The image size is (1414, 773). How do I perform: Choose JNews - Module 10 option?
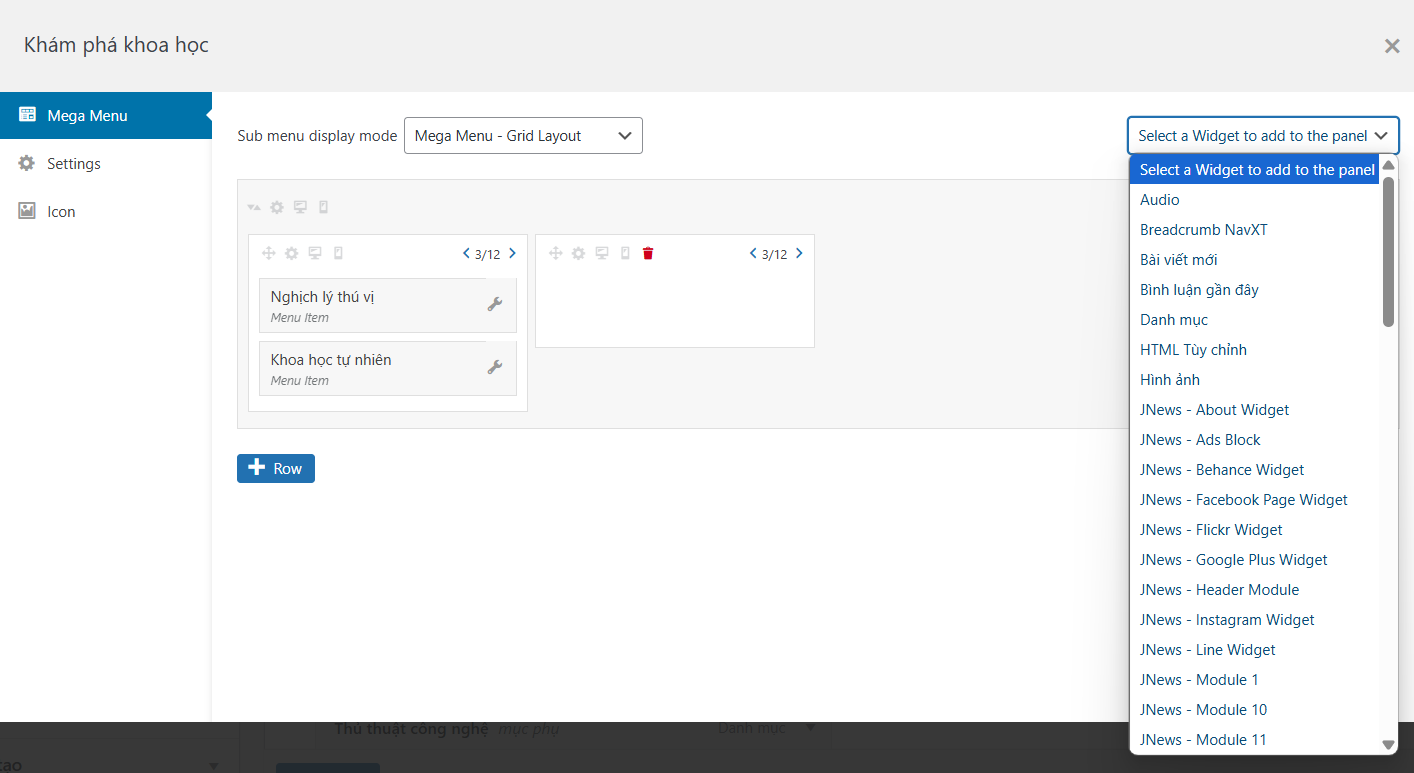click(x=1255, y=710)
